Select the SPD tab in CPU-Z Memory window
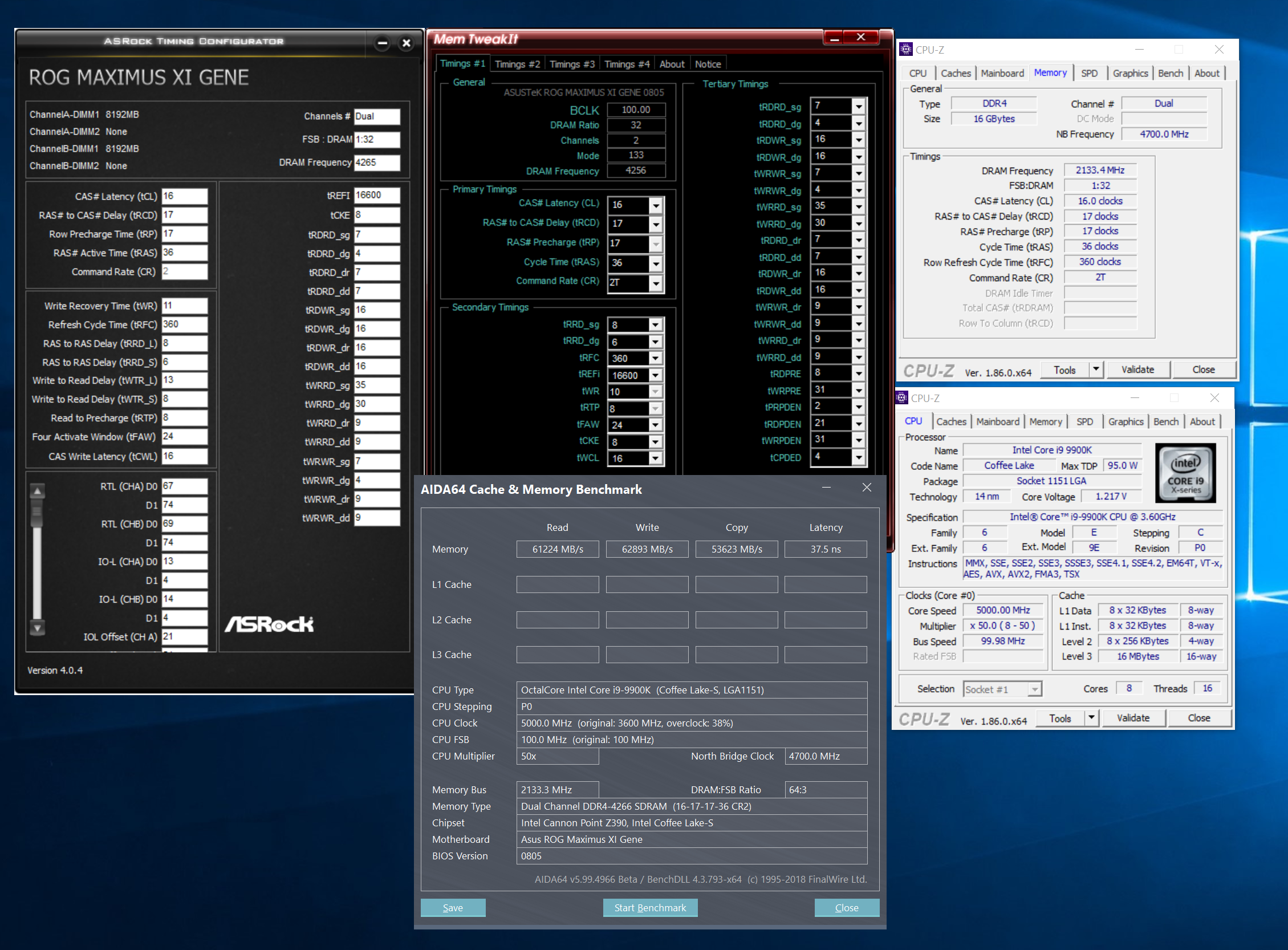 click(1089, 74)
